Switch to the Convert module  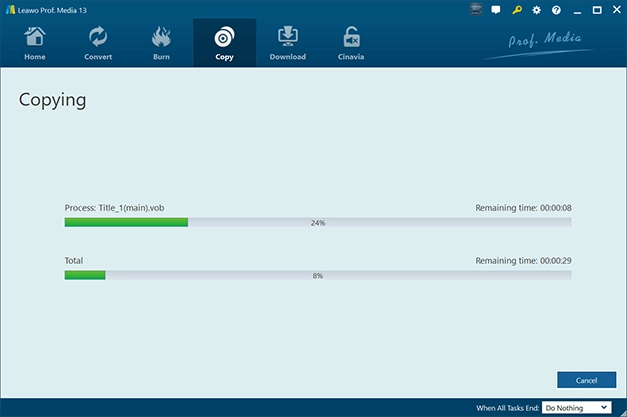pyautogui.click(x=98, y=43)
